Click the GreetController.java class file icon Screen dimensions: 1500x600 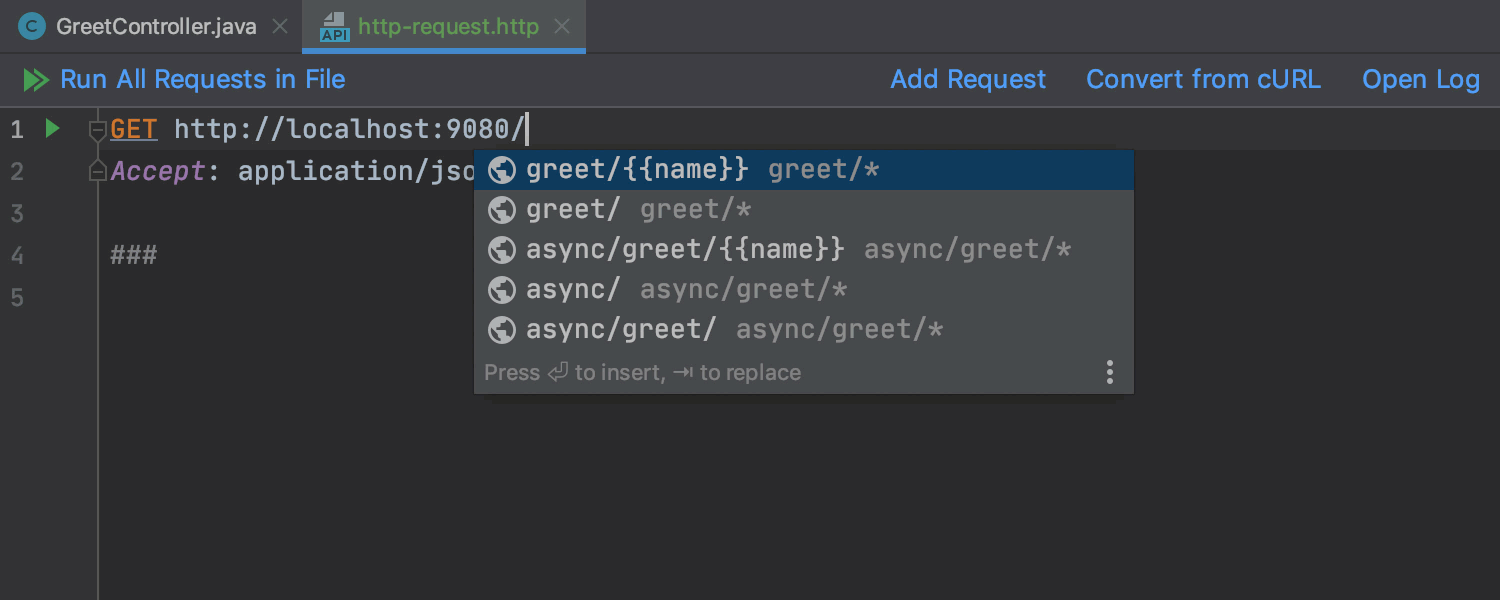[x=32, y=27]
